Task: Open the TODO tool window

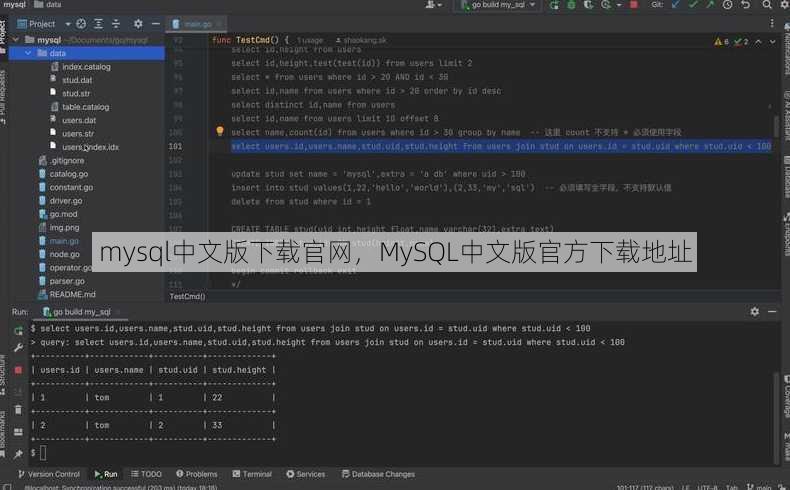Action: (146, 474)
